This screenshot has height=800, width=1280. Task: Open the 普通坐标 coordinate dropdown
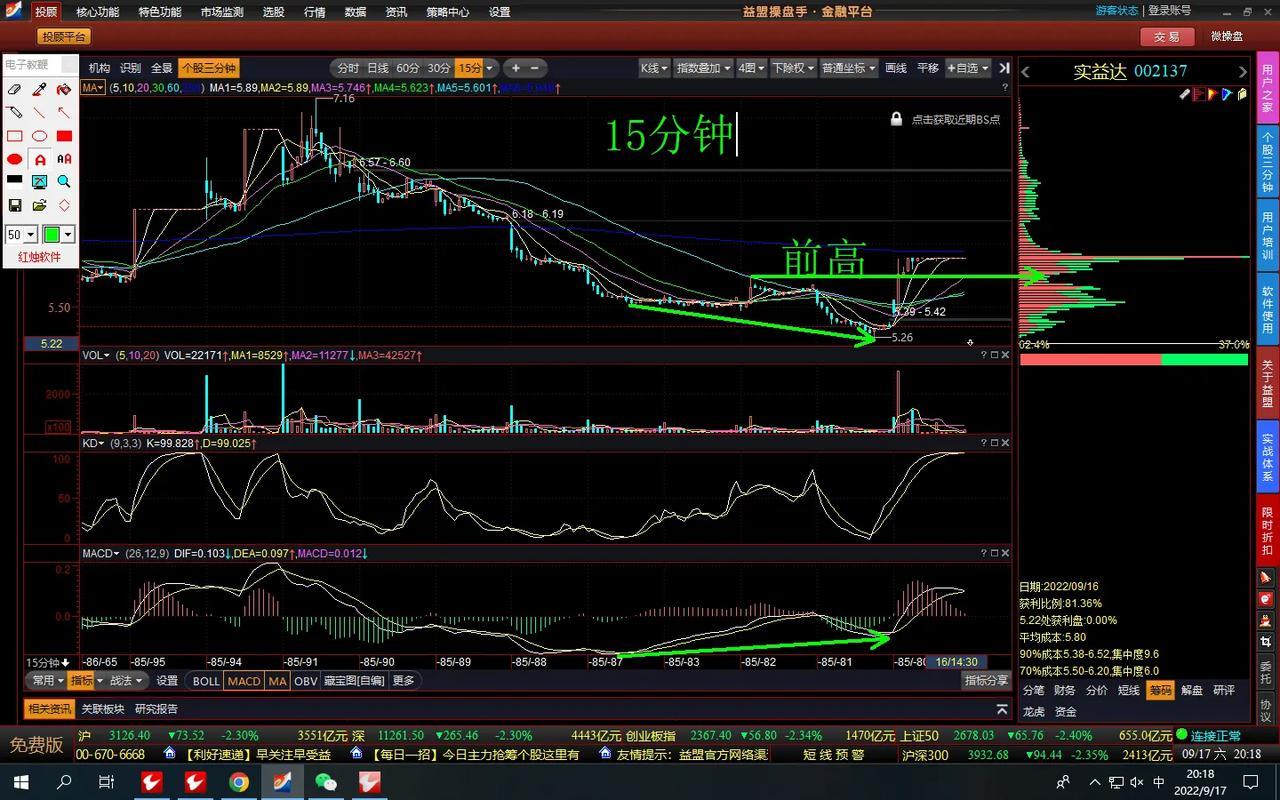849,68
